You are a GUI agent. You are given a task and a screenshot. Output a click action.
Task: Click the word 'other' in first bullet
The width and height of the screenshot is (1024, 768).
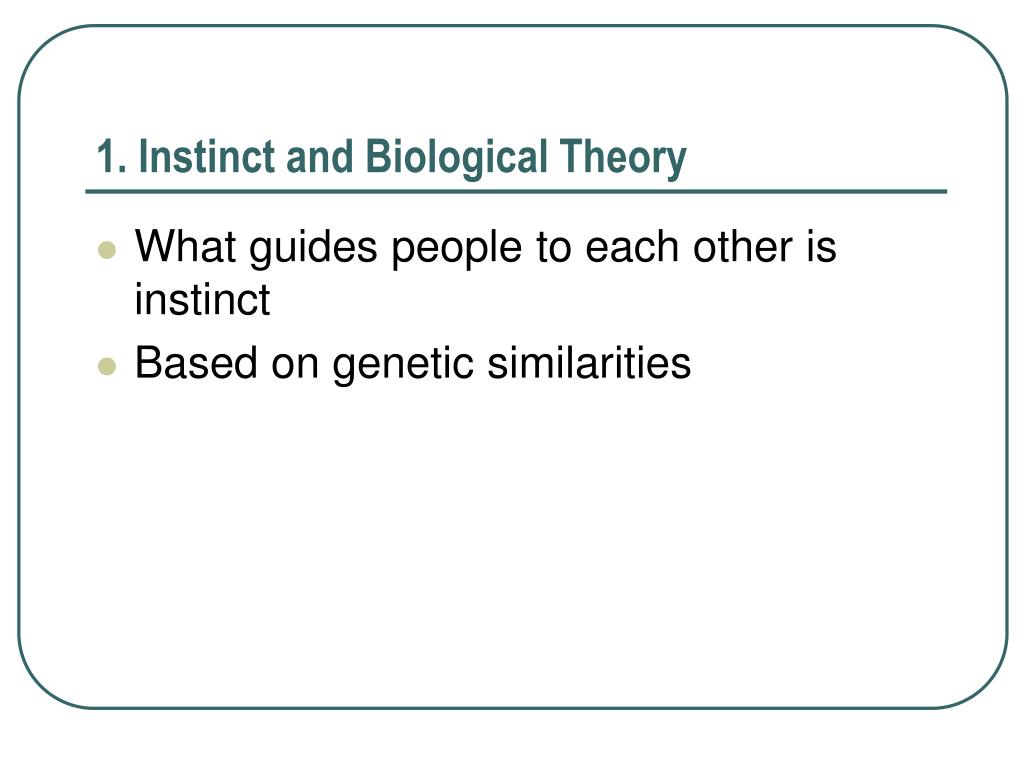pyautogui.click(x=743, y=247)
